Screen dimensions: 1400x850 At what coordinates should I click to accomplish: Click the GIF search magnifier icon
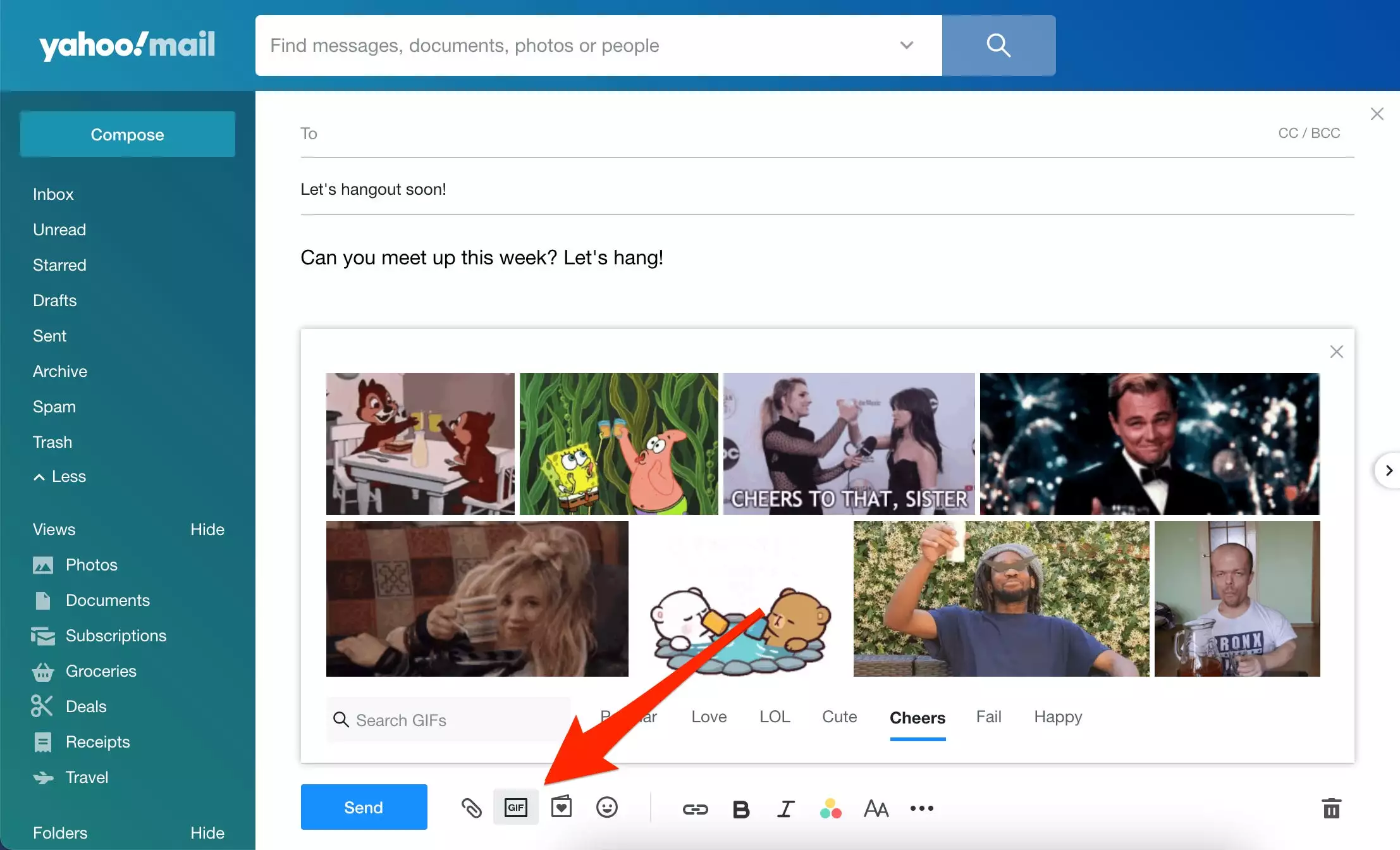[x=341, y=720]
